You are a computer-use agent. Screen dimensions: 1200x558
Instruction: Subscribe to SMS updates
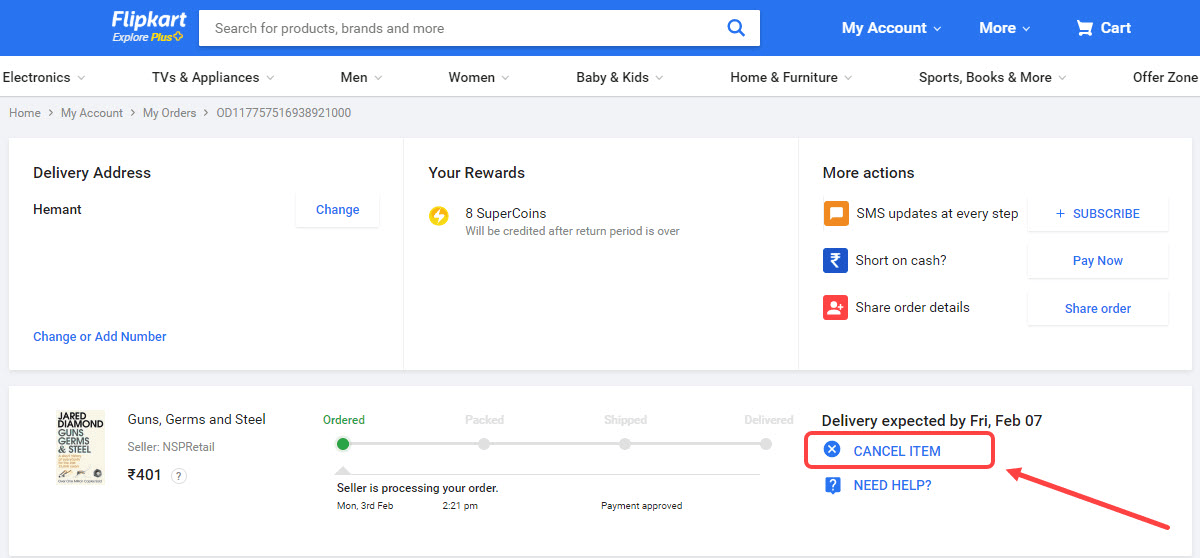coord(1097,214)
